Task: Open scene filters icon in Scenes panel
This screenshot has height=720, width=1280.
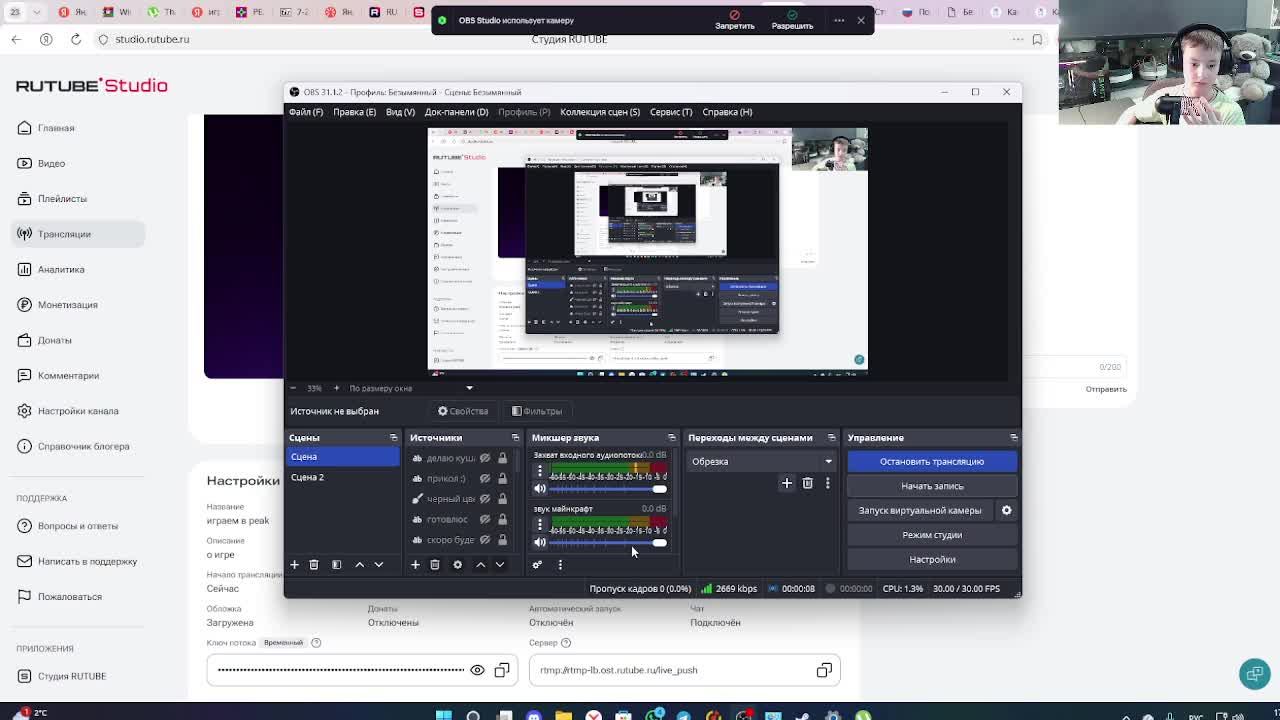Action: 337,565
